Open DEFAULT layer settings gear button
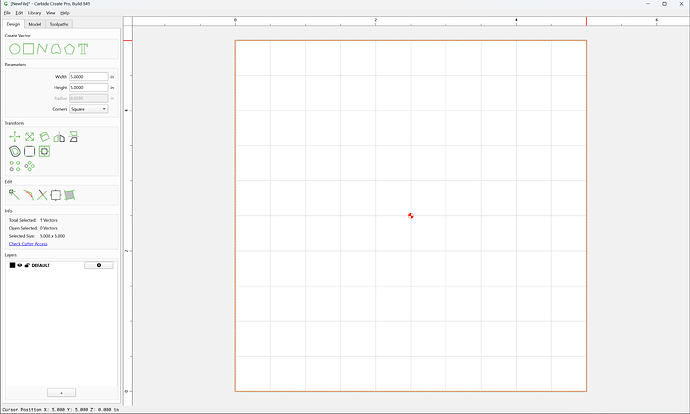 pyautogui.click(x=99, y=265)
